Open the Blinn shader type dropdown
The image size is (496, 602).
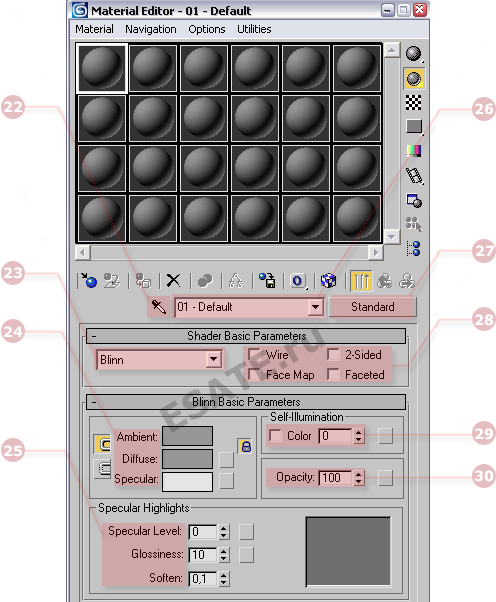click(213, 360)
